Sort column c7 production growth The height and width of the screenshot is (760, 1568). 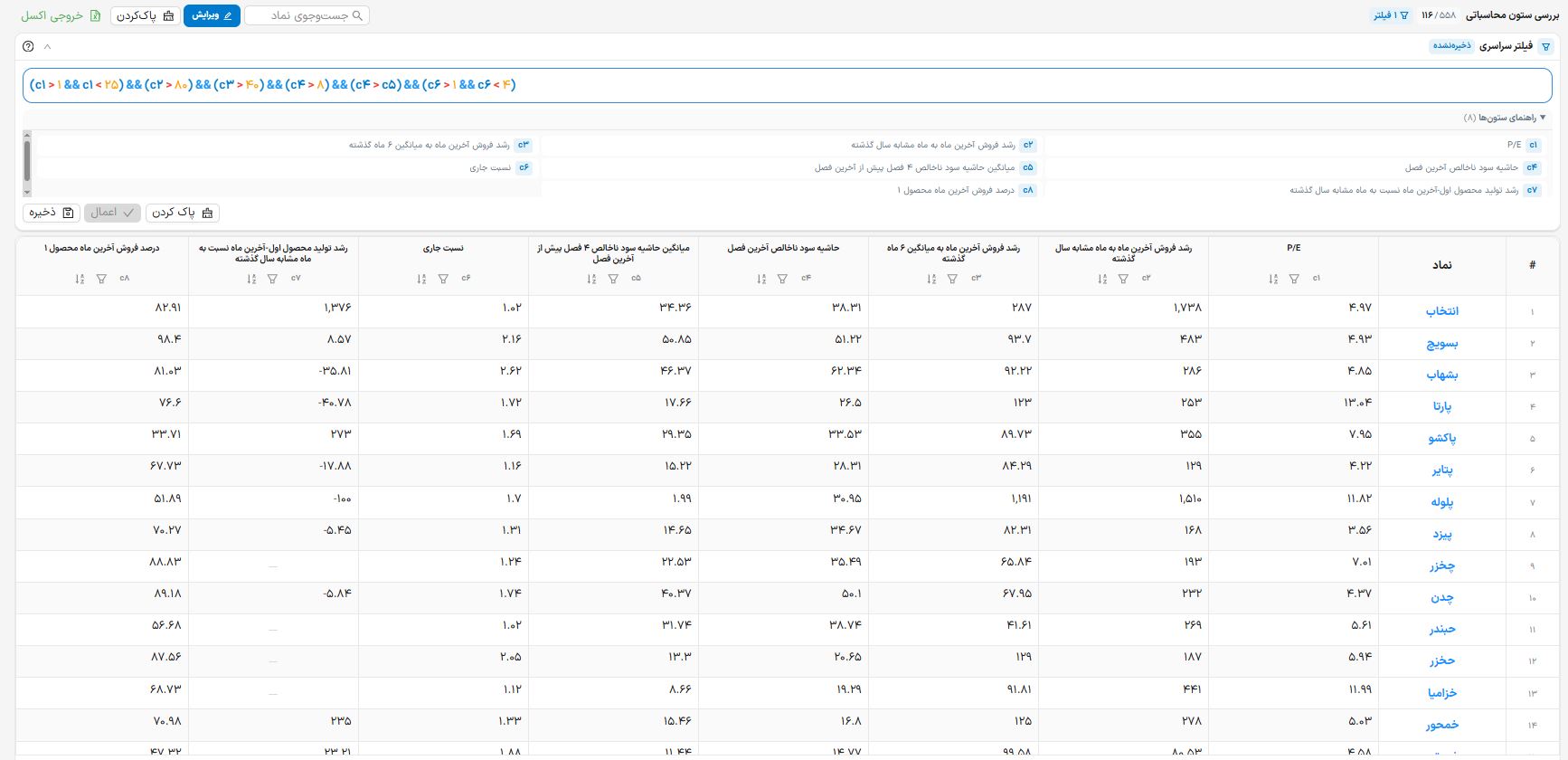pyautogui.click(x=251, y=279)
